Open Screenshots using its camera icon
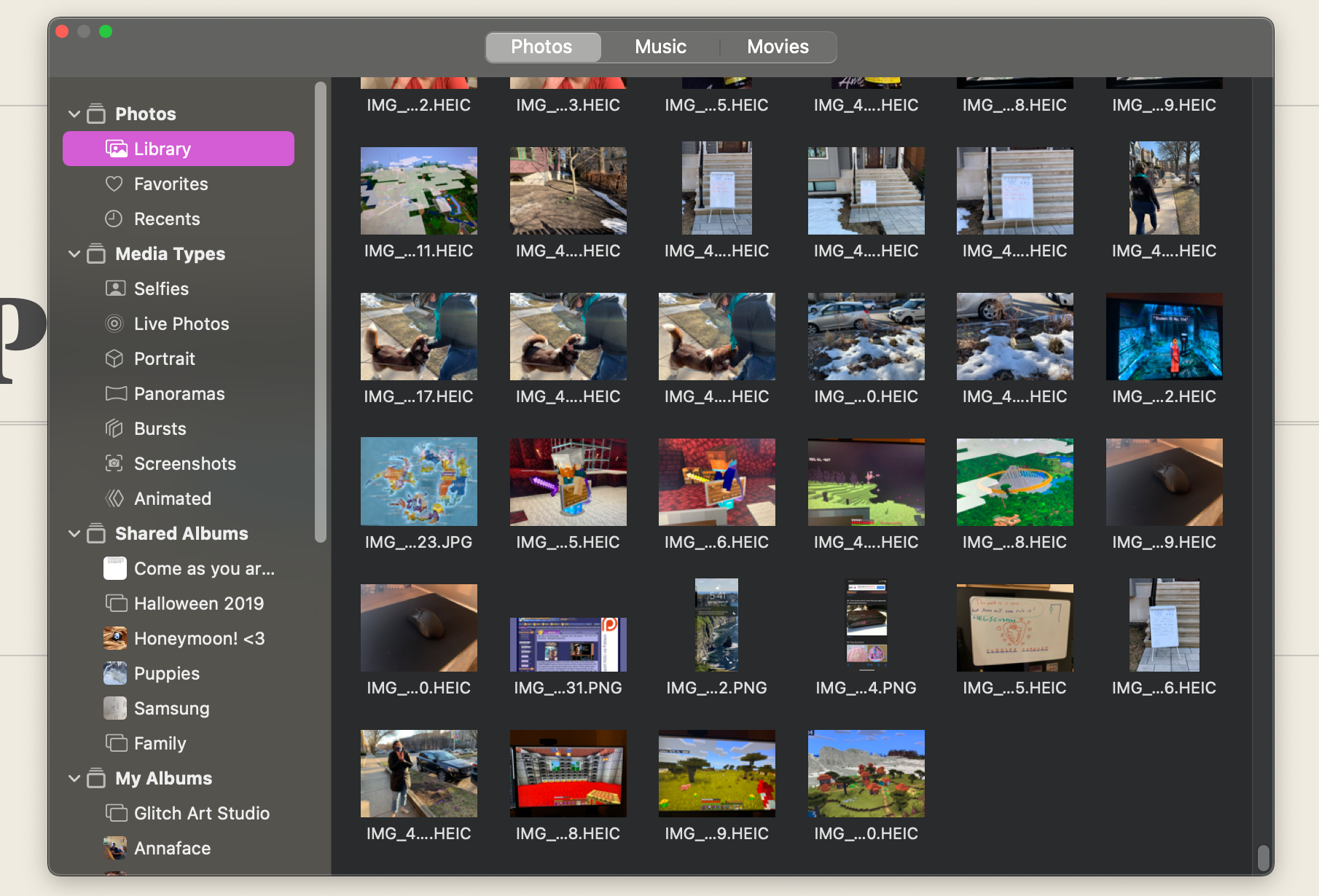The height and width of the screenshot is (896, 1319). [x=114, y=464]
